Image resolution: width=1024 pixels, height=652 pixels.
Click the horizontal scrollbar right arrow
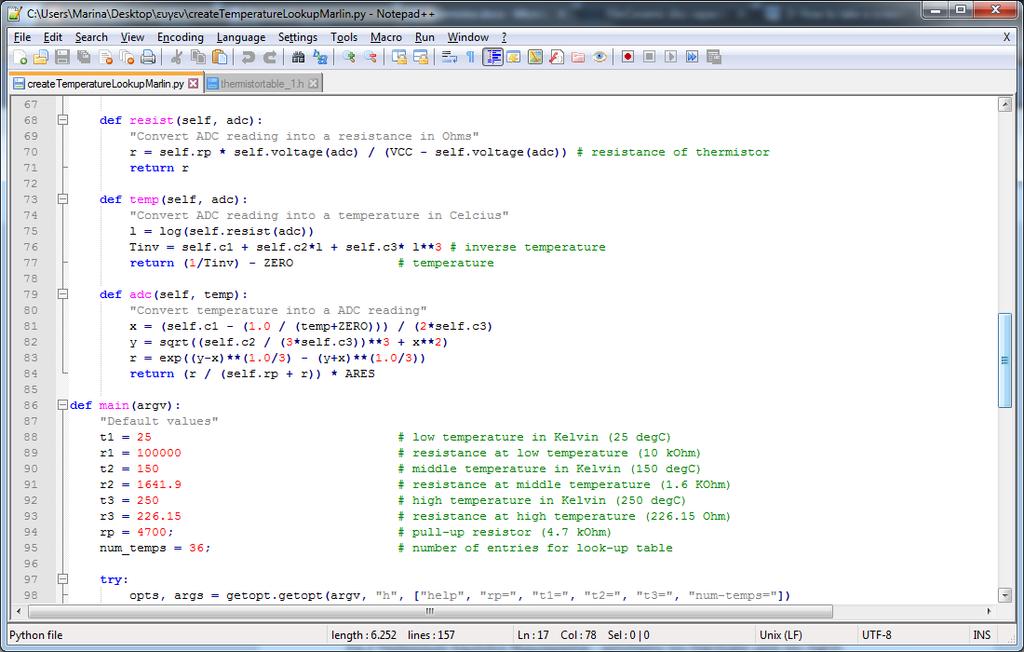989,611
